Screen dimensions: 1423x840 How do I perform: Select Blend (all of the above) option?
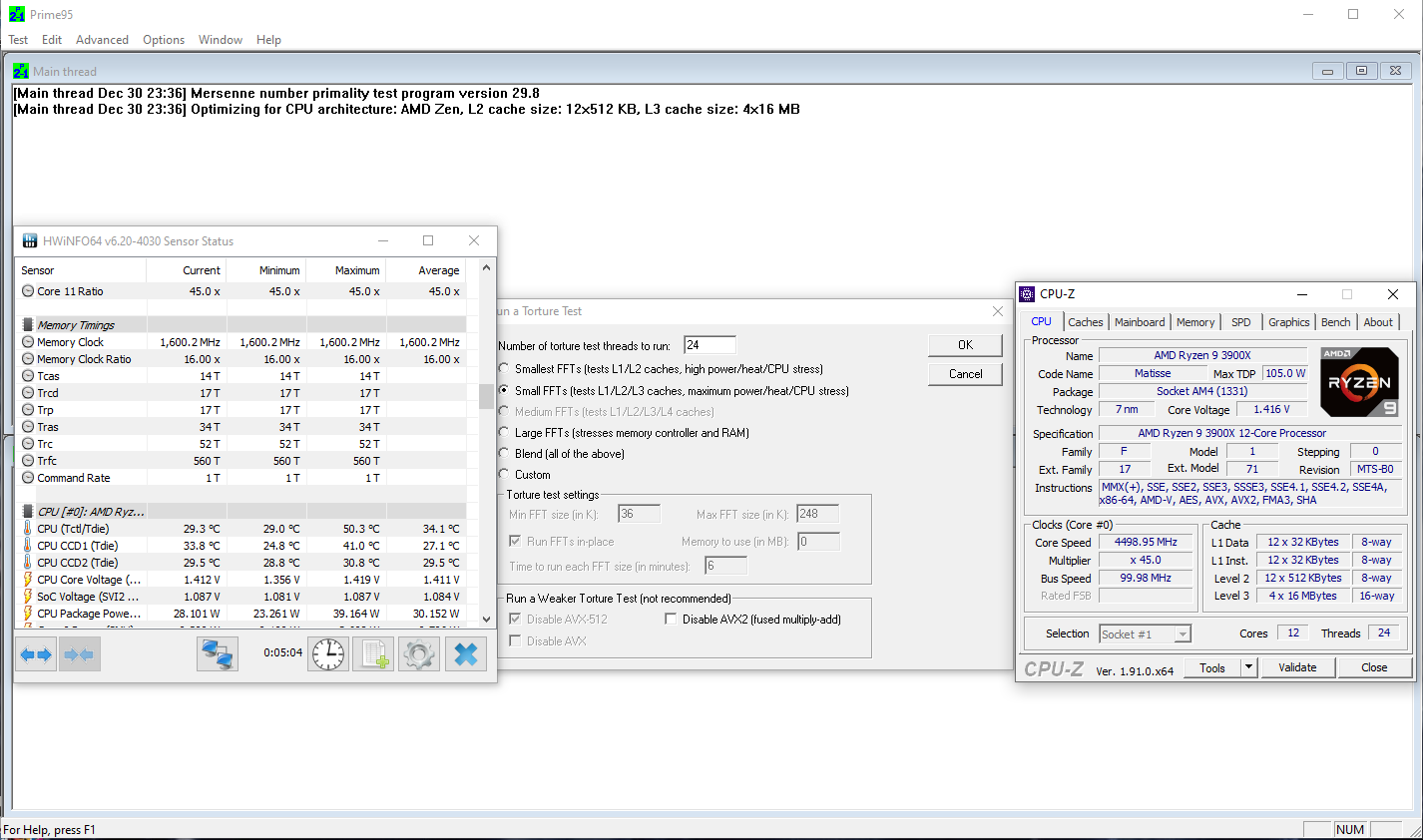tap(505, 453)
